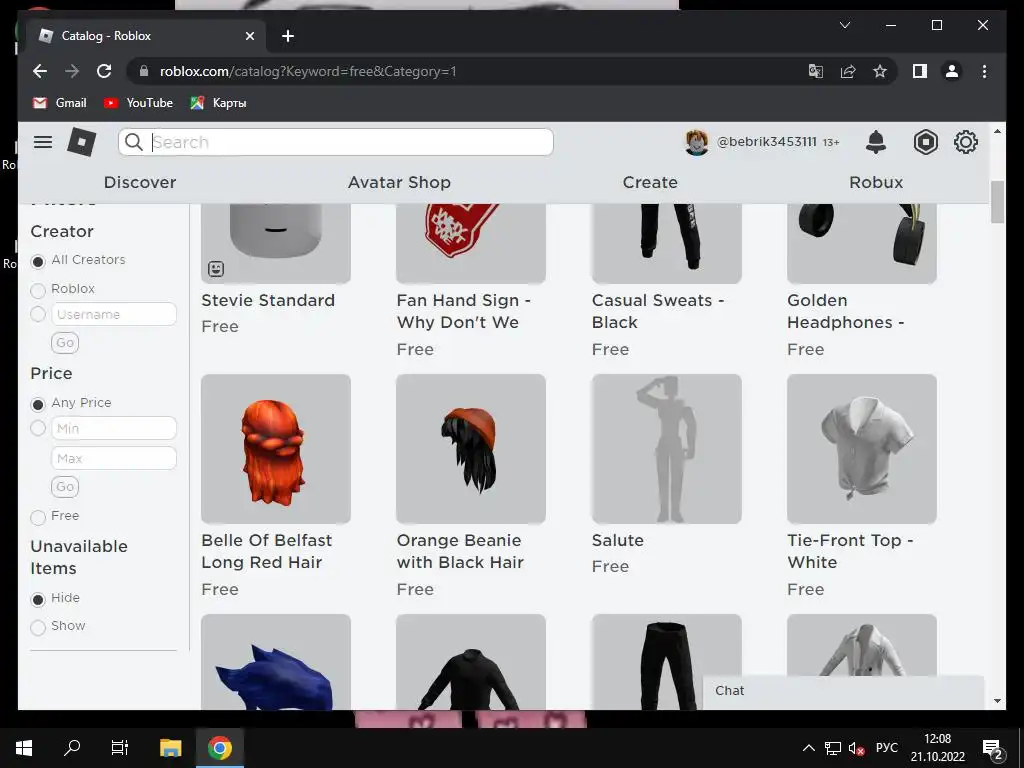Share this page icon in address bar
This screenshot has width=1024, height=768.
(848, 71)
